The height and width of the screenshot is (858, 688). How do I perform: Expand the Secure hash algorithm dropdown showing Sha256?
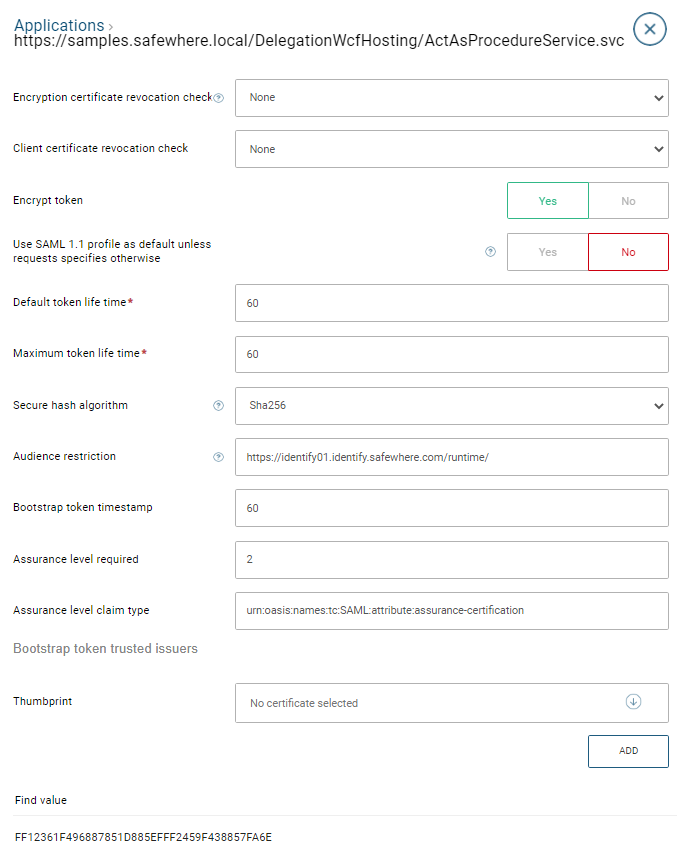[450, 406]
